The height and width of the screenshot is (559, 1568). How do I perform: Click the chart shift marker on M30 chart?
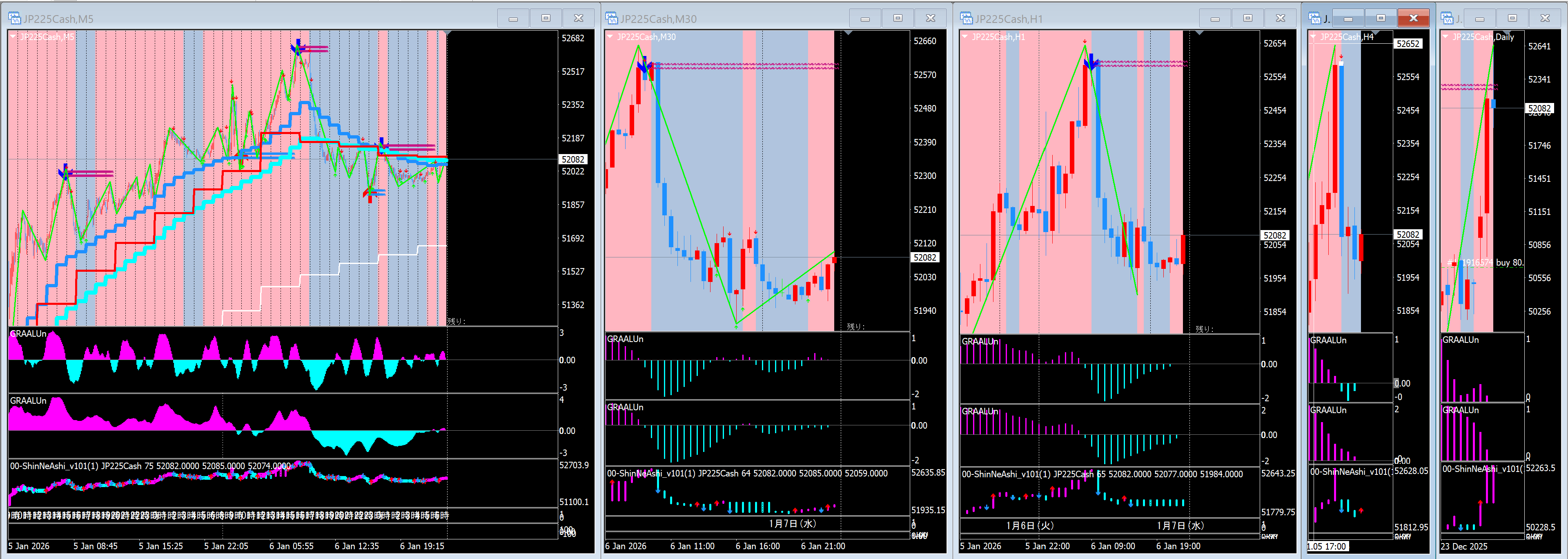848,33
